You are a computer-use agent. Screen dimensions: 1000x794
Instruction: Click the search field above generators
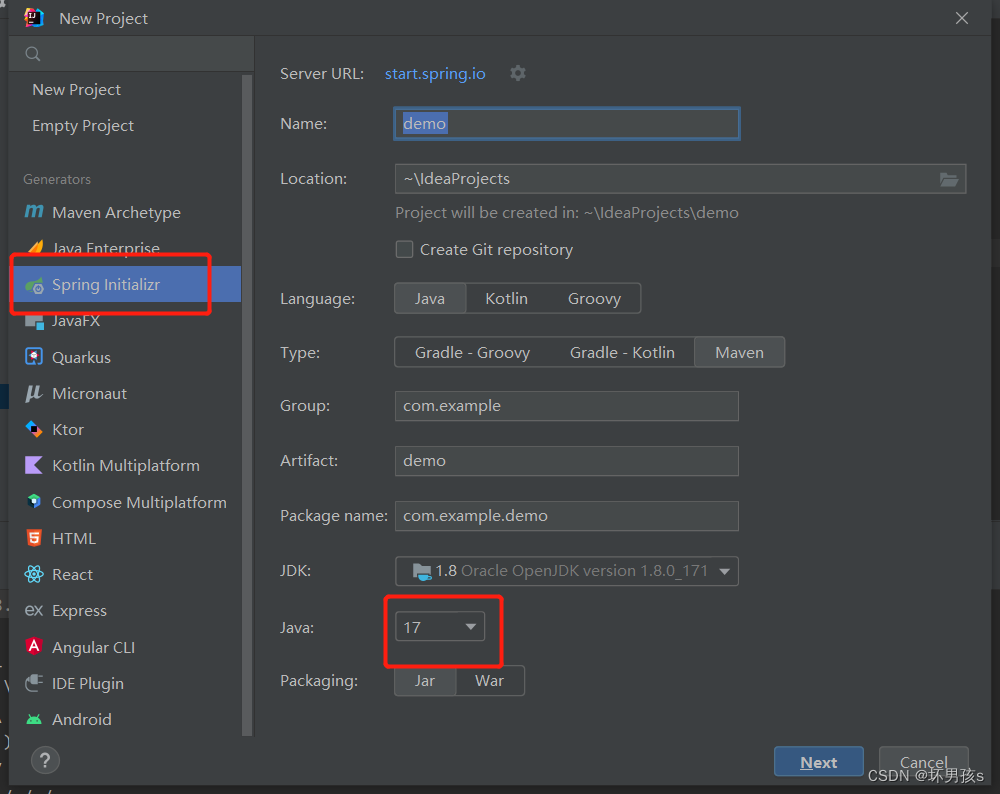click(131, 54)
